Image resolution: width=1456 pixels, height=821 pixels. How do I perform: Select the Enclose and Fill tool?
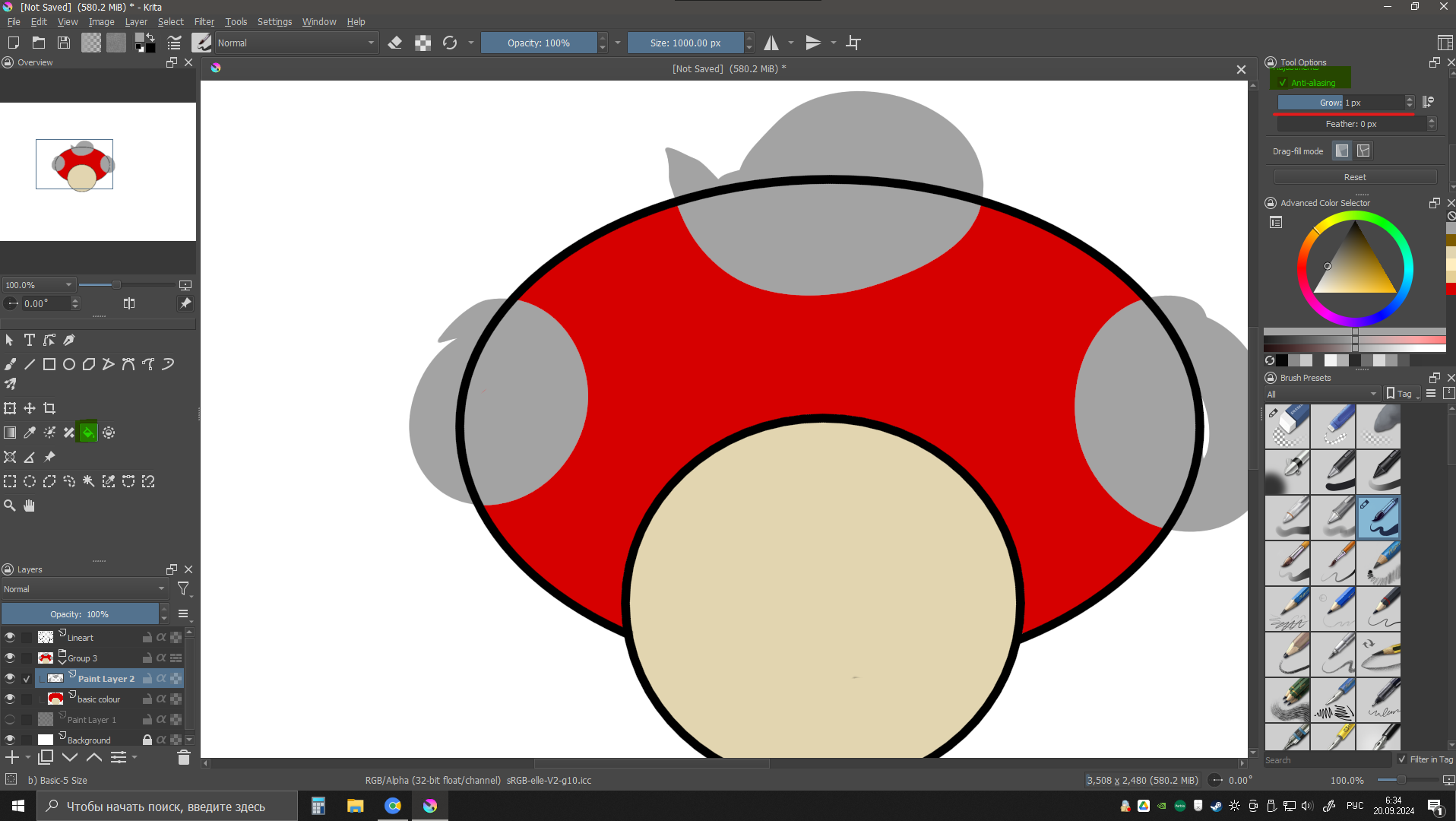[x=109, y=433]
